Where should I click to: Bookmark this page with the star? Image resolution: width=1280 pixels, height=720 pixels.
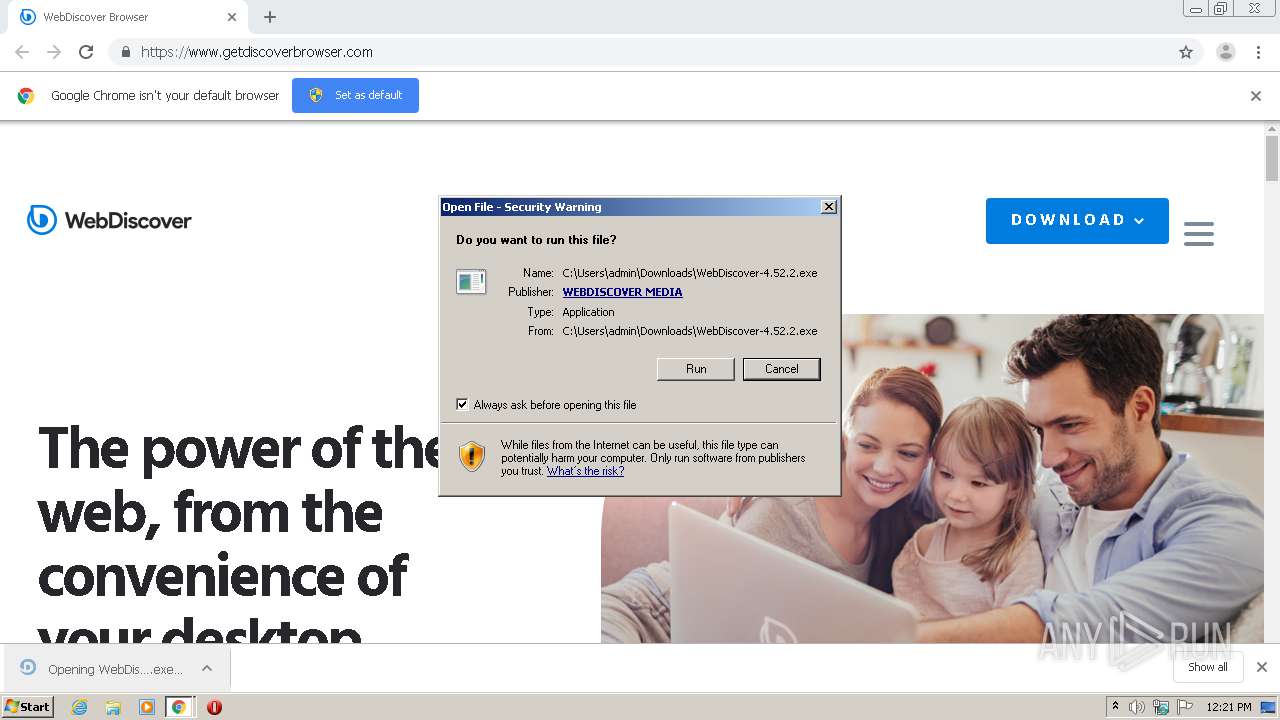[x=1186, y=52]
